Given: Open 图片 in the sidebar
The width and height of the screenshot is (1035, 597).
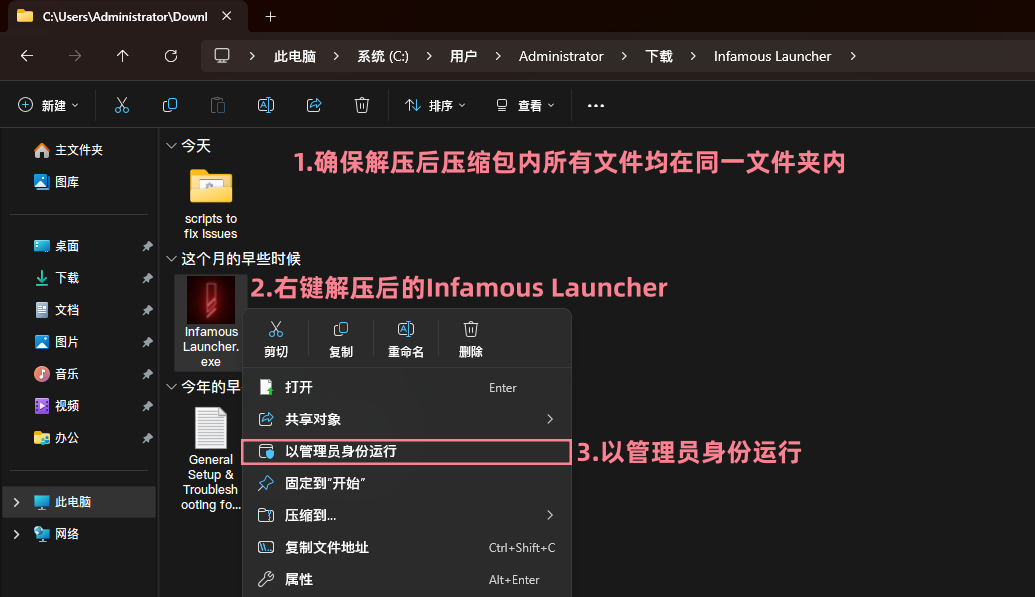Looking at the screenshot, I should click(x=56, y=341).
